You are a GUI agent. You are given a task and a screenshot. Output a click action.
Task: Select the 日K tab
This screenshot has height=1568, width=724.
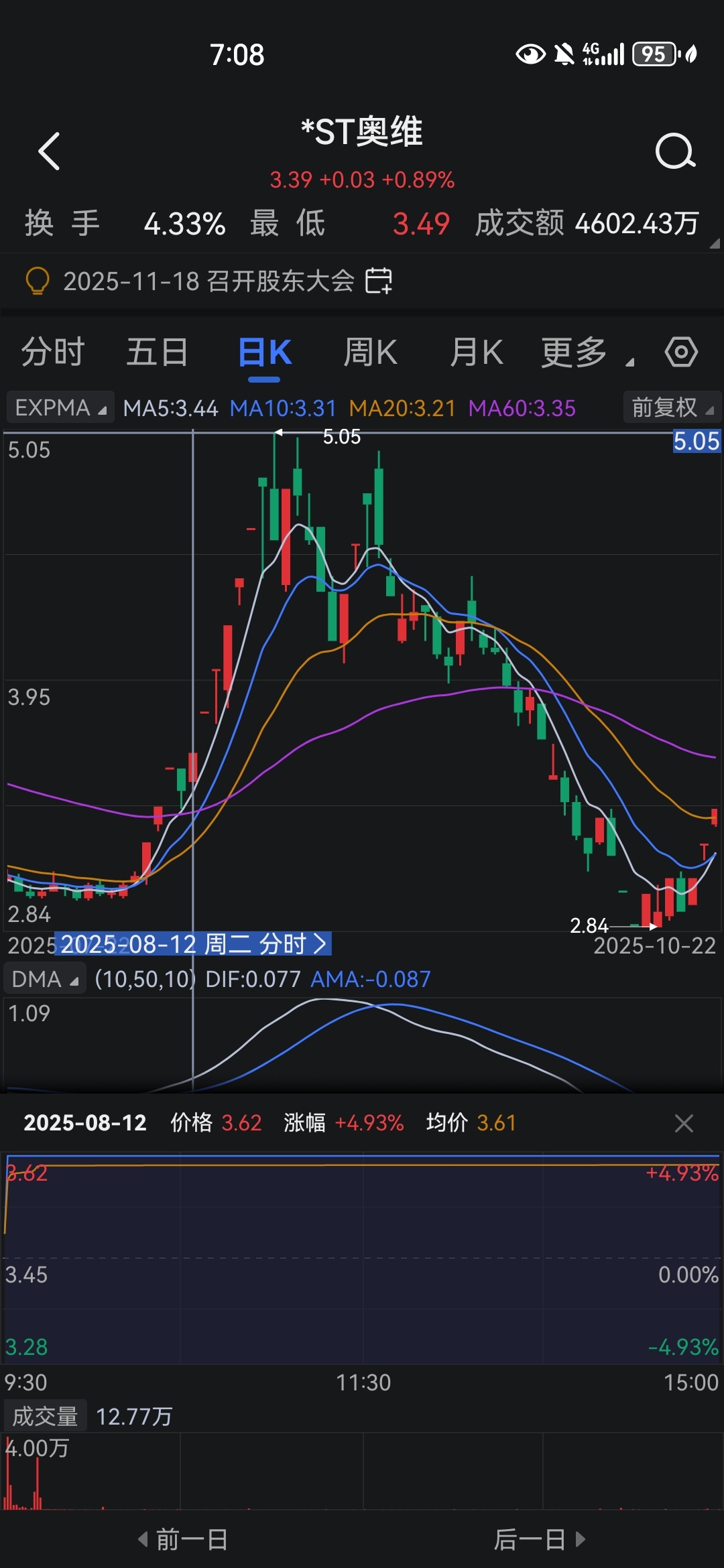265,352
